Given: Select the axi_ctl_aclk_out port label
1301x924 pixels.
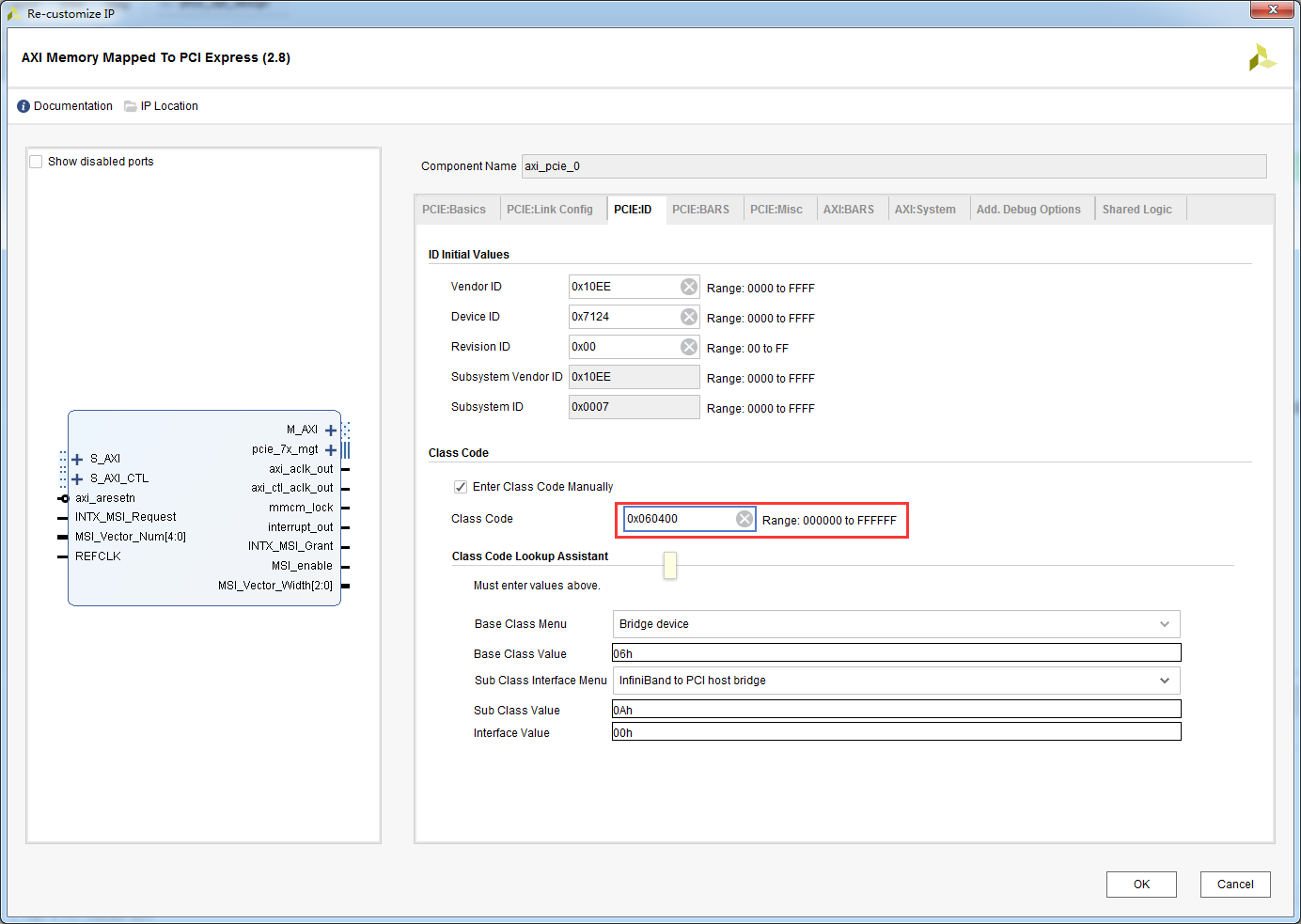Looking at the screenshot, I should click(x=291, y=488).
